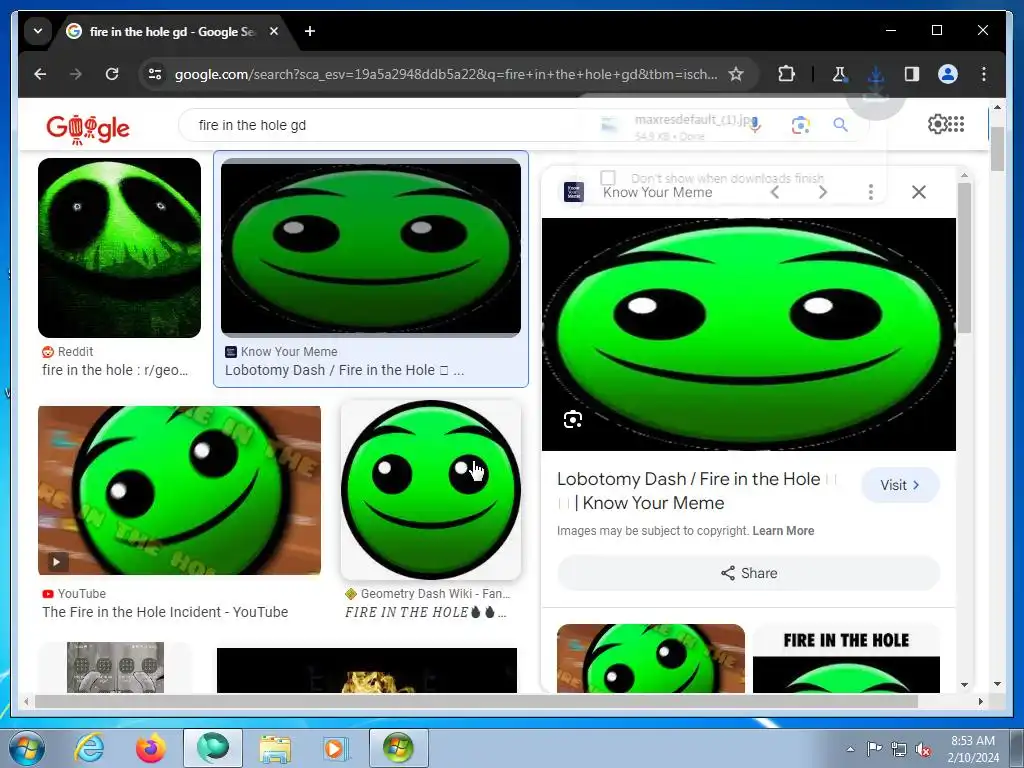This screenshot has height=768, width=1024.
Task: Launch Internet Explorer from taskbar
Action: point(89,748)
